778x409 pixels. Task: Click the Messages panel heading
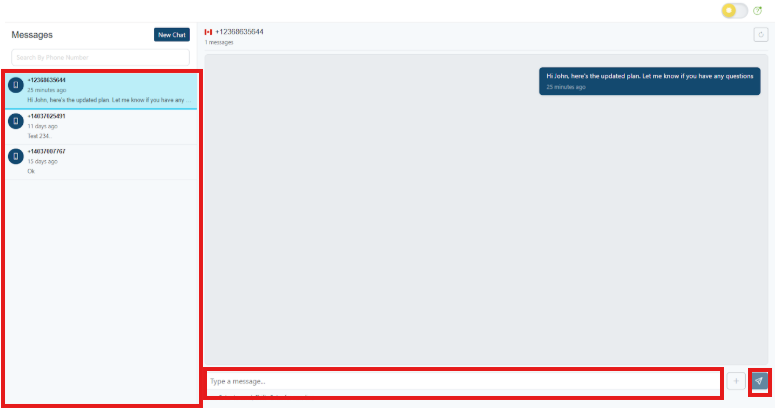coord(32,35)
